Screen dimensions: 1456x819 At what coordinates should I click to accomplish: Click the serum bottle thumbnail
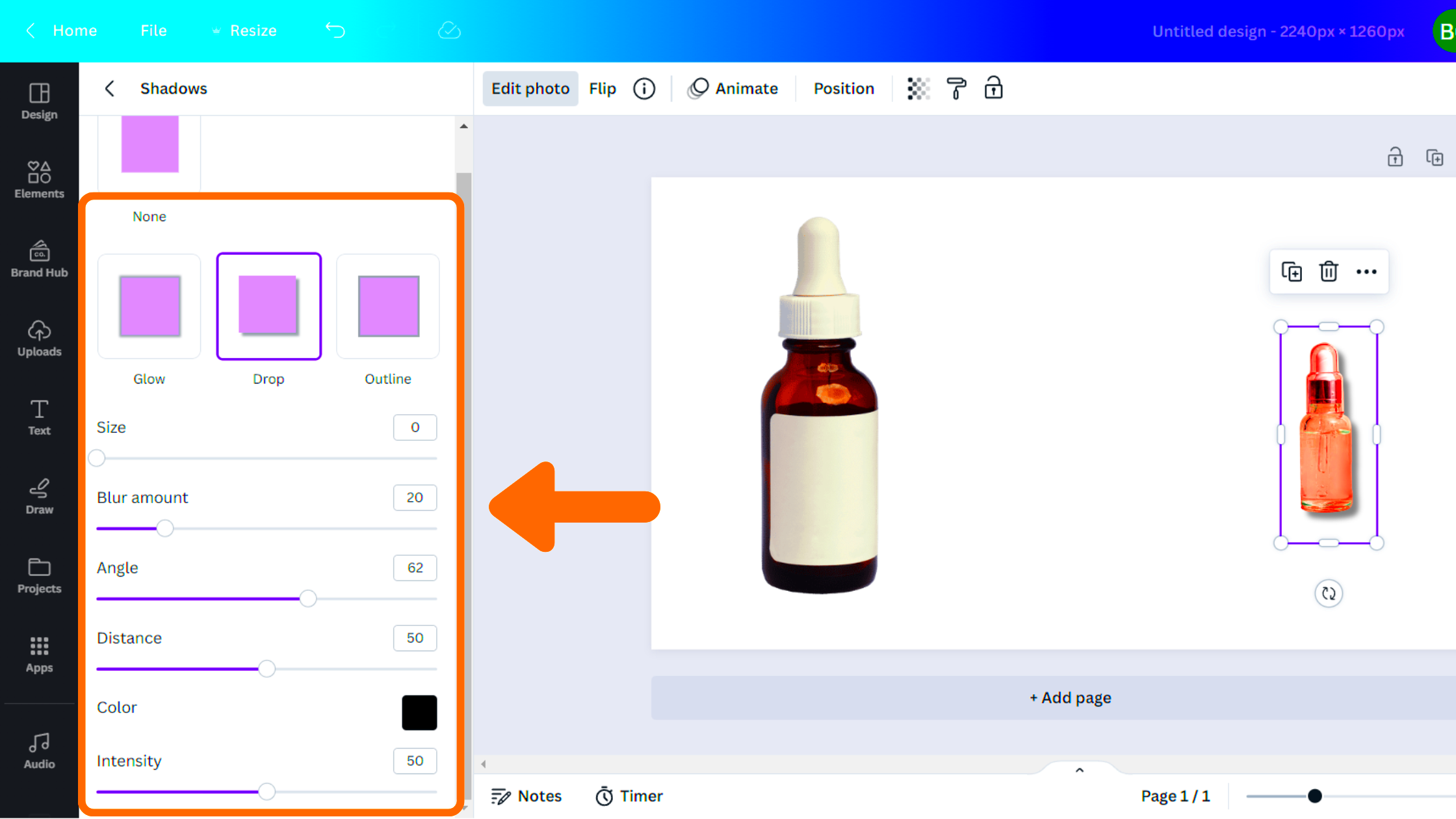pos(1327,435)
